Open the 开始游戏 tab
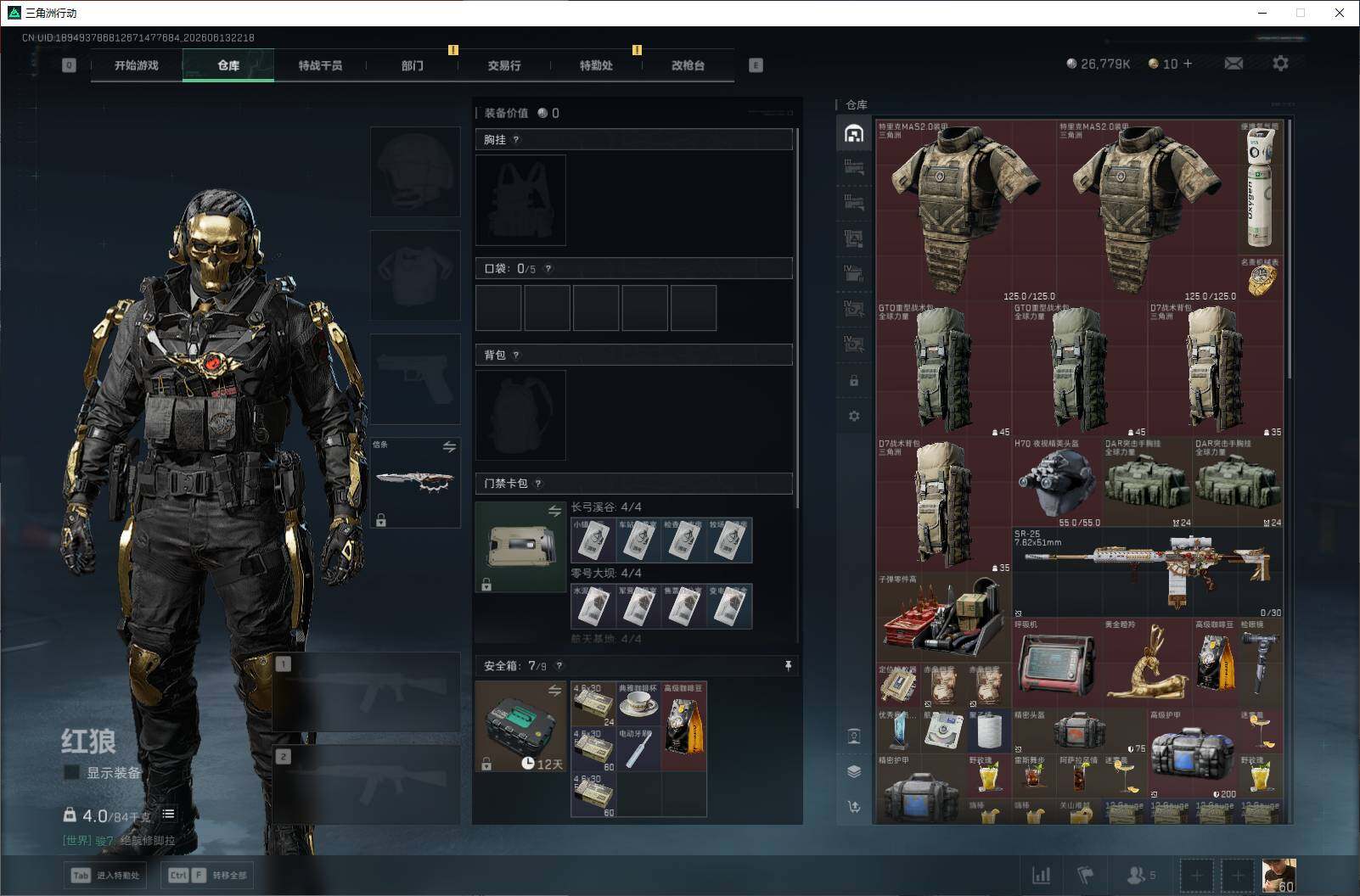The width and height of the screenshot is (1360, 896). (137, 65)
